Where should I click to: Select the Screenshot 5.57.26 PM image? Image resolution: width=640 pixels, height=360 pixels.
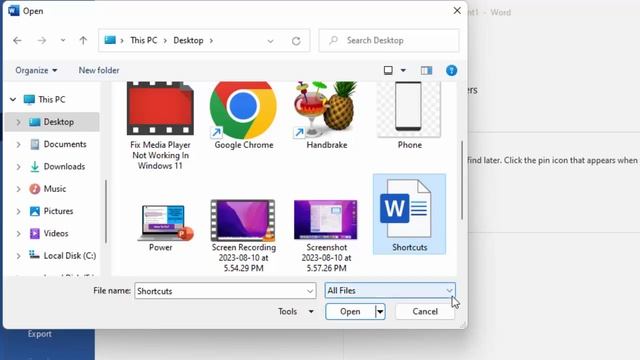(327, 236)
